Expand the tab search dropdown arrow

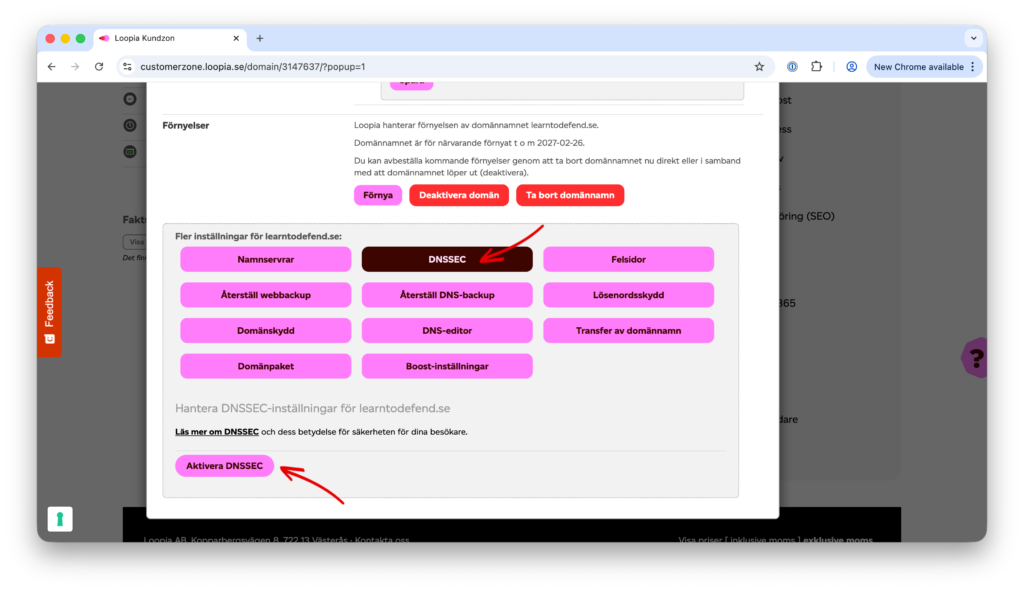972,38
